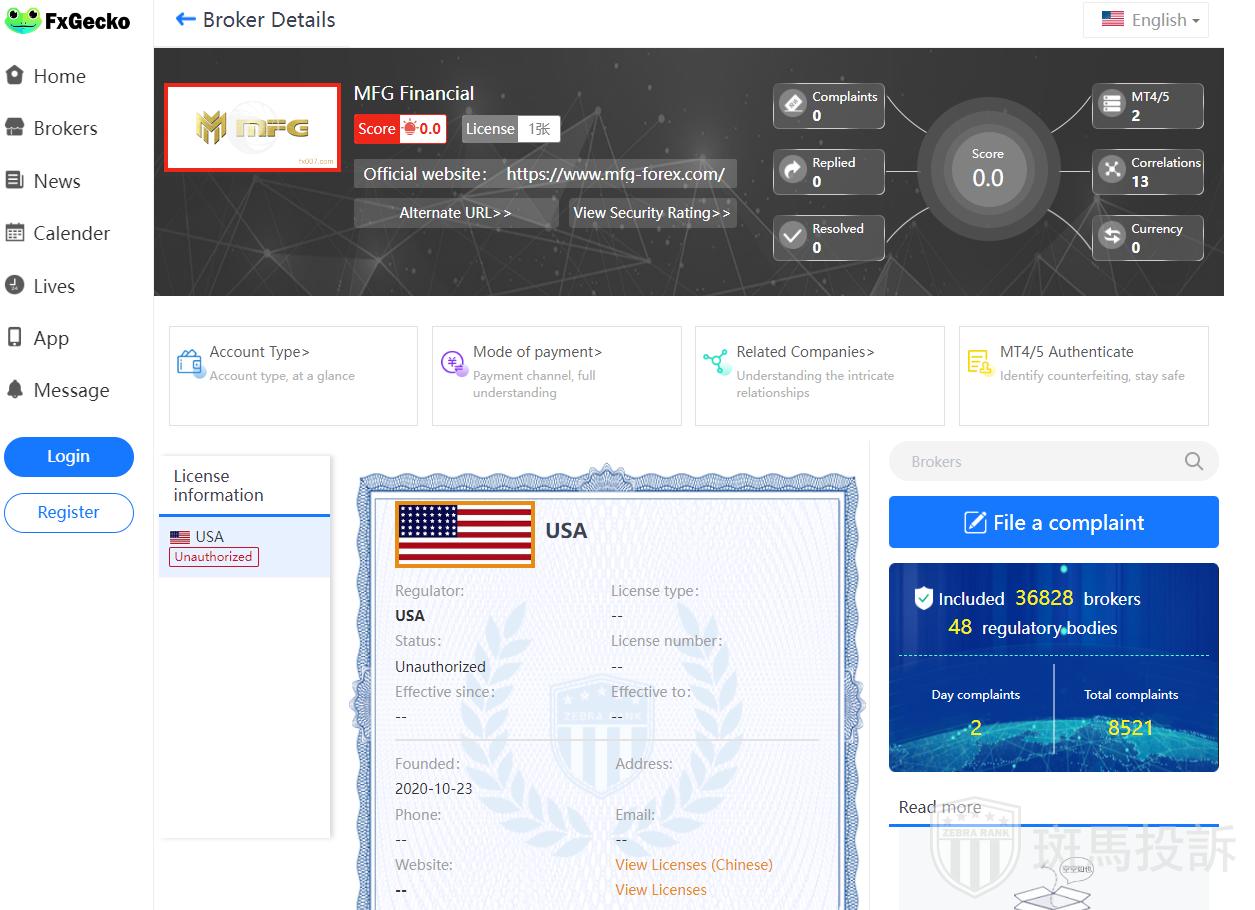Expand Alternate URL list
Screen dimensions: 1255x910
[x=455, y=213]
